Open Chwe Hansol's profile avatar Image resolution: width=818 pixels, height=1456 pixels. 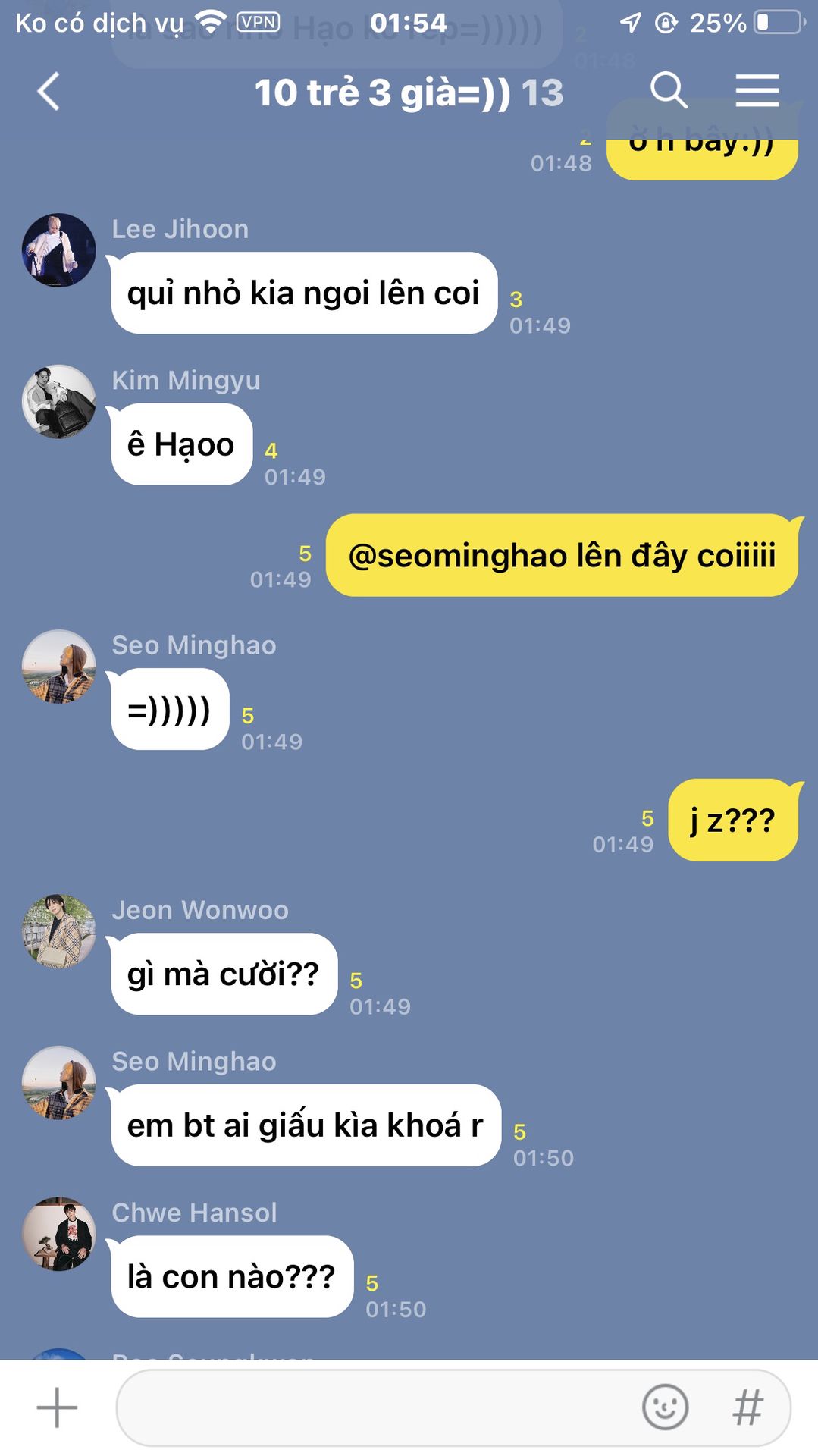tap(59, 1234)
